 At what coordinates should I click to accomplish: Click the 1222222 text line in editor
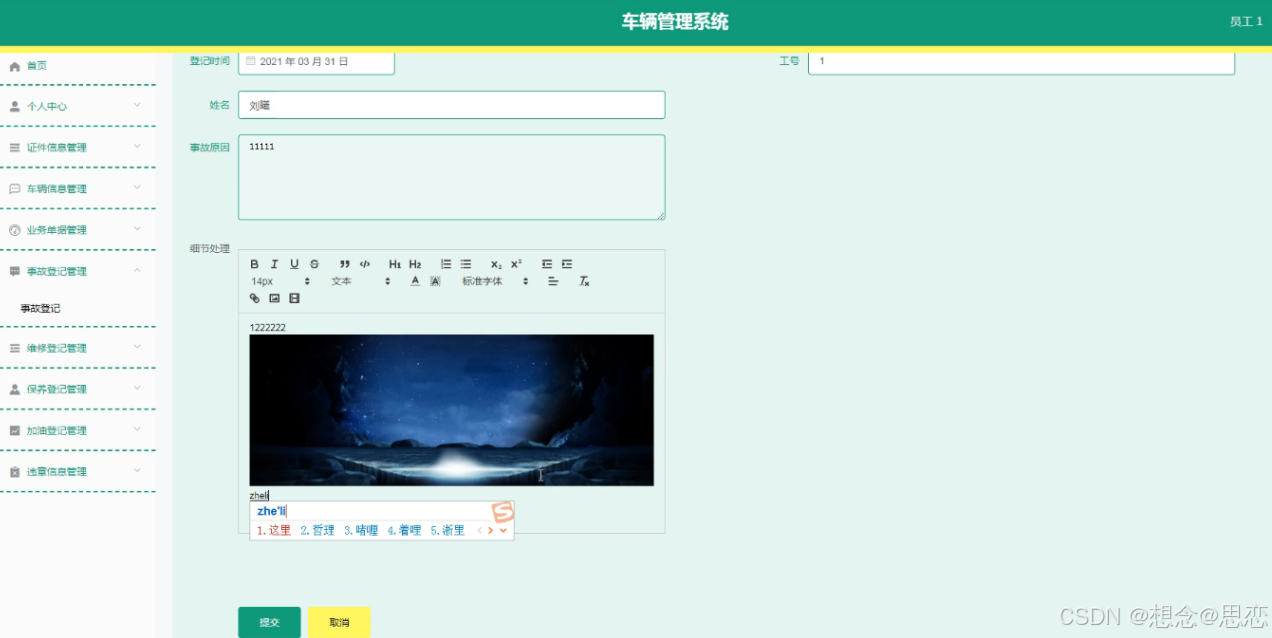(267, 327)
